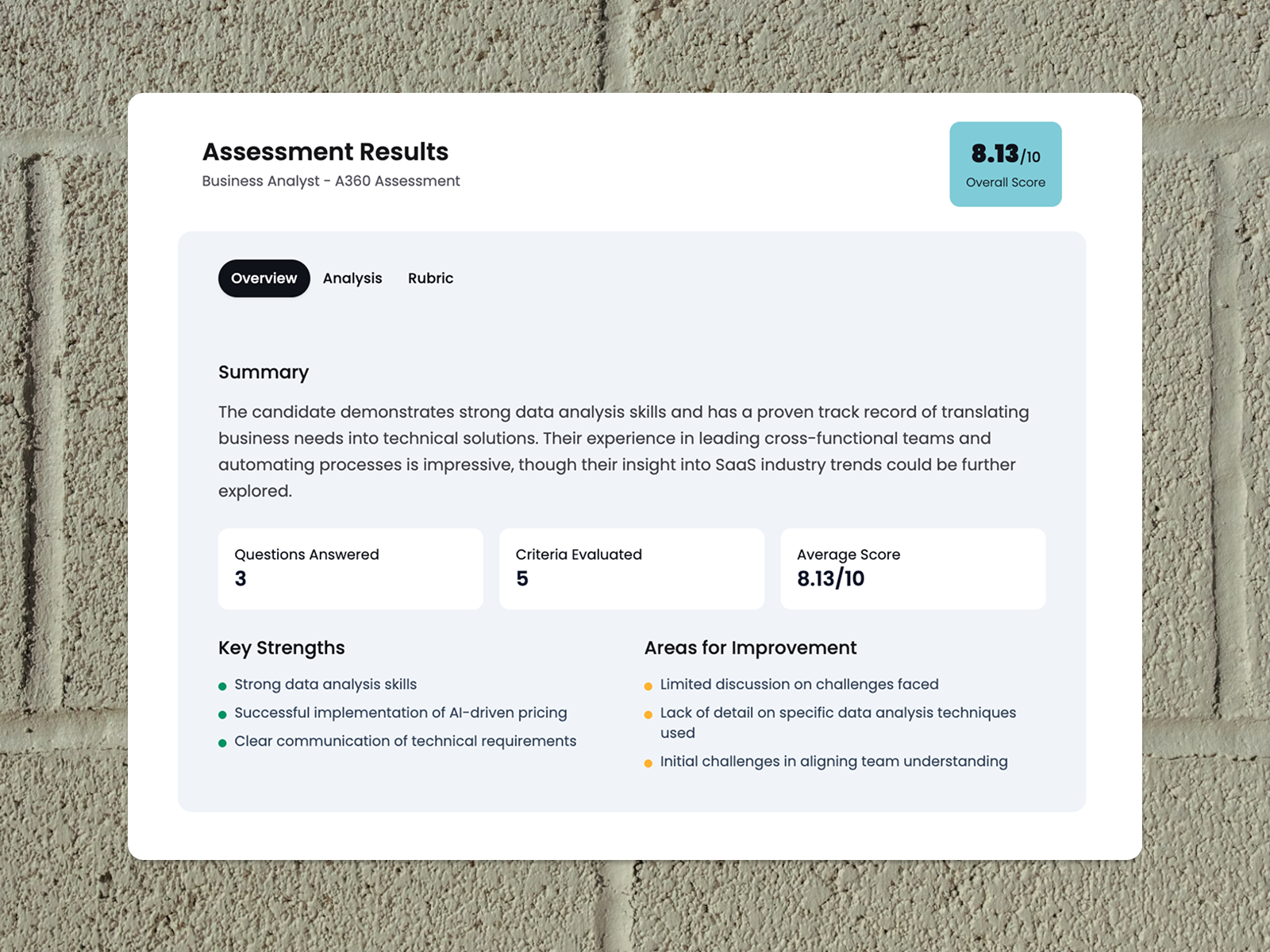1270x952 pixels.
Task: Click the Areas for Improvement heading
Action: (x=749, y=648)
